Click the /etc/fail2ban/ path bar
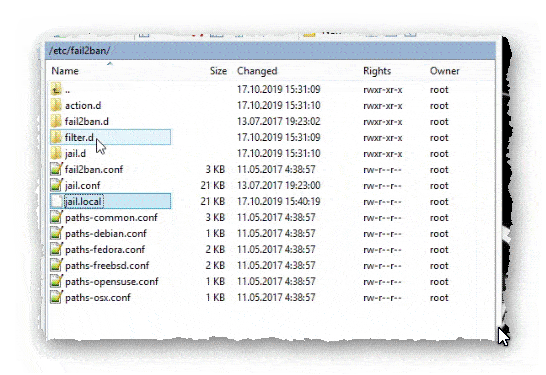This screenshot has width=546, height=375. (270, 51)
